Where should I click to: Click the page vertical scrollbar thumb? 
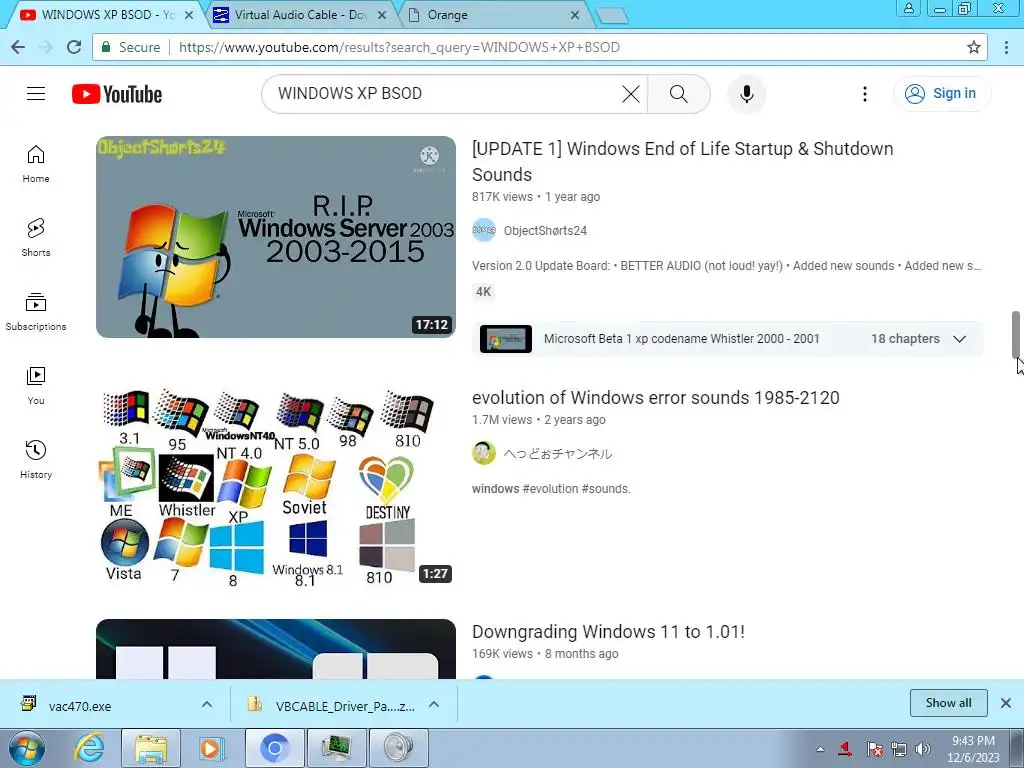pyautogui.click(x=1017, y=334)
